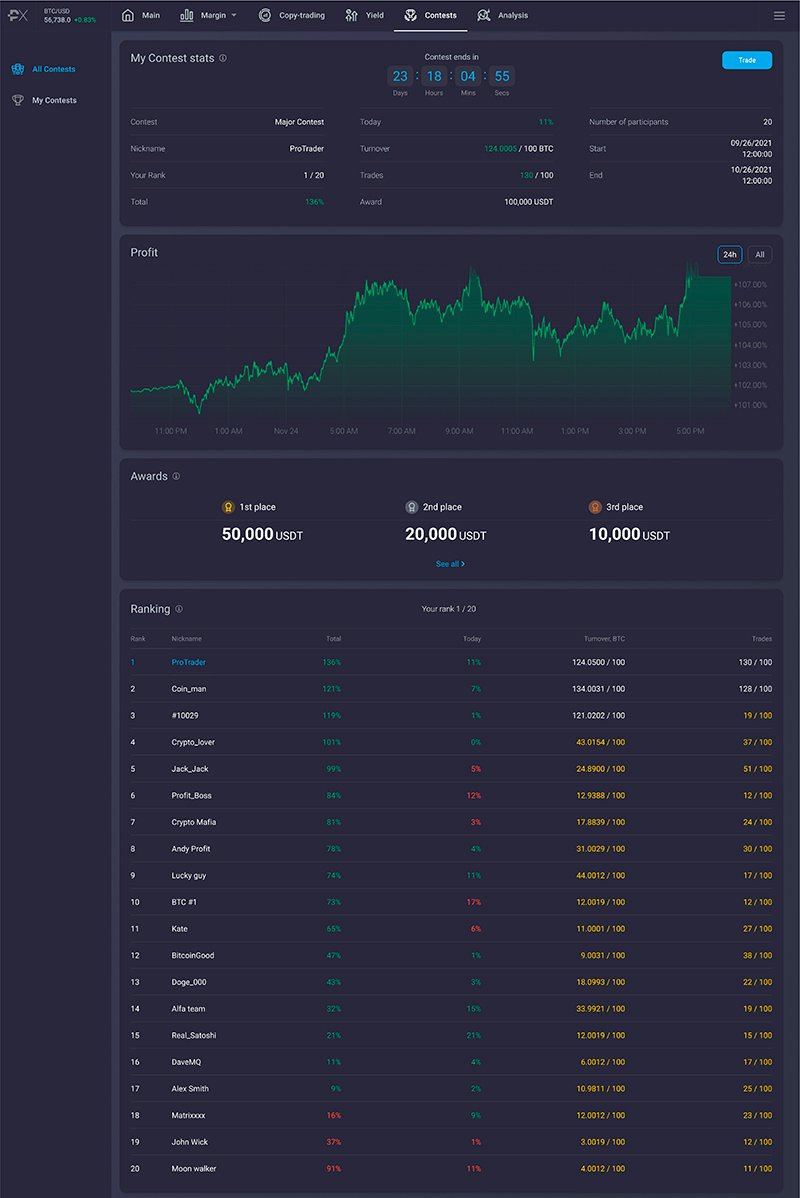Image resolution: width=800 pixels, height=1198 pixels.
Task: Select the Yield icon in the navigation bar
Action: (x=351, y=15)
